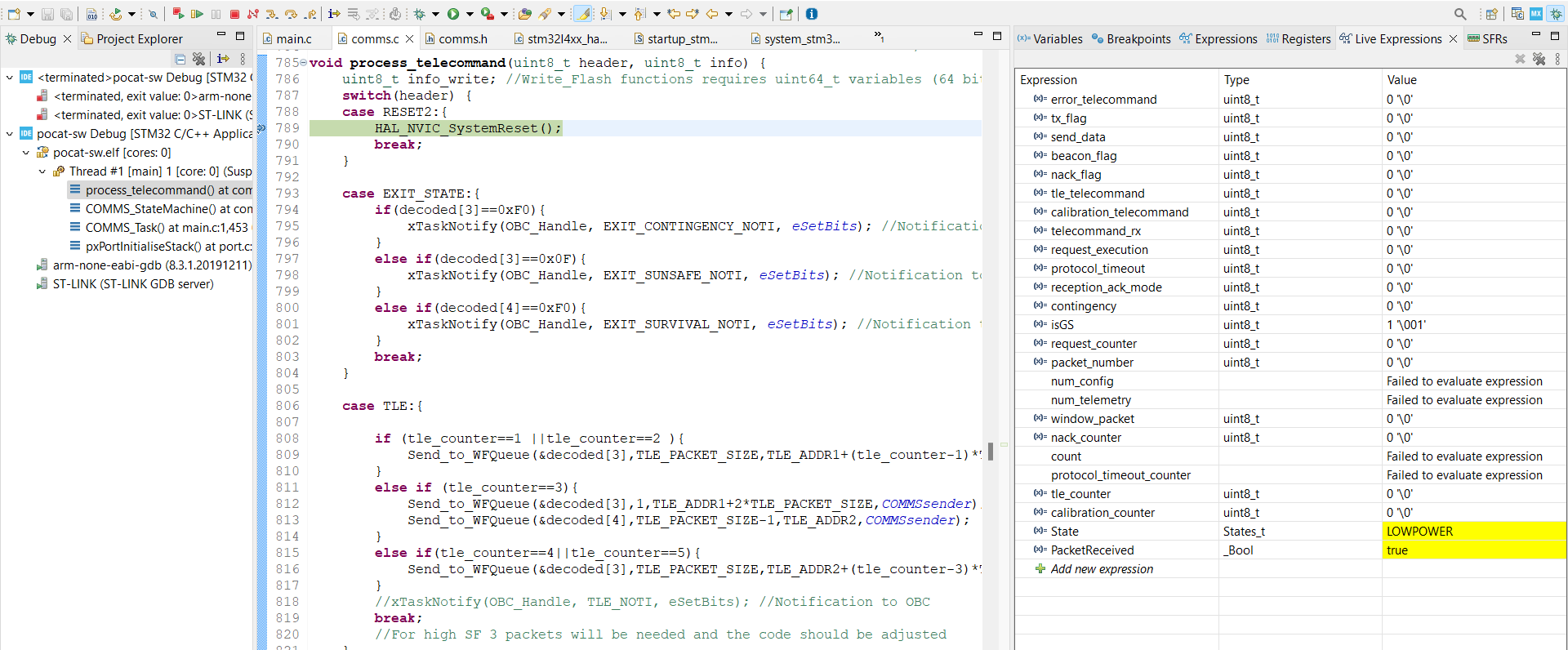Open the Registers view tab

tap(1298, 38)
